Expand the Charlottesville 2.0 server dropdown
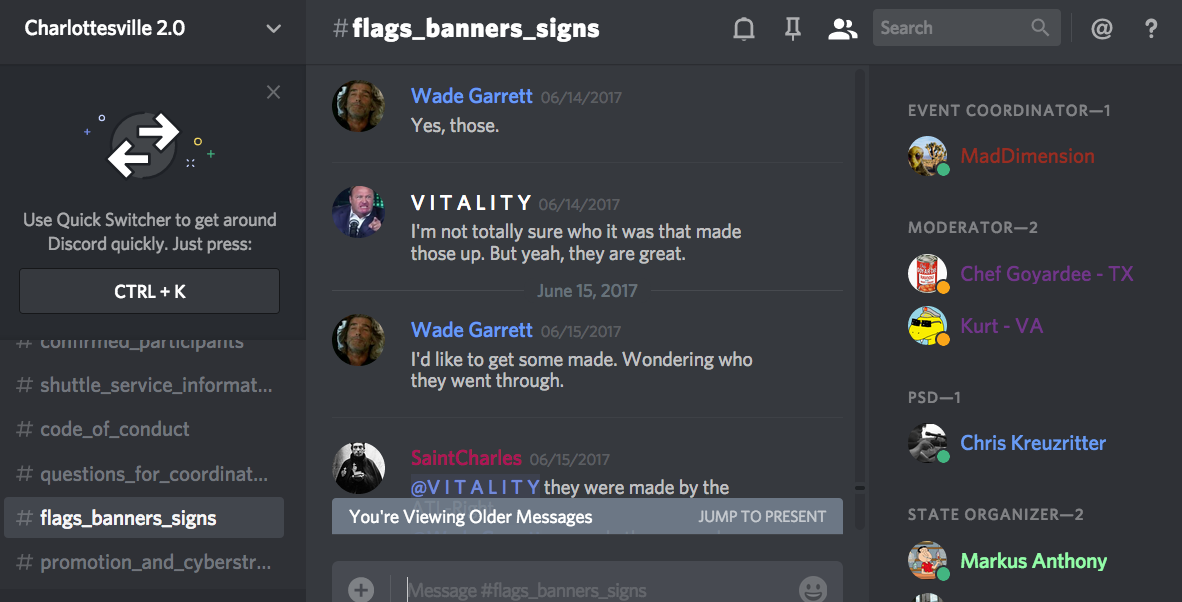 [x=274, y=29]
